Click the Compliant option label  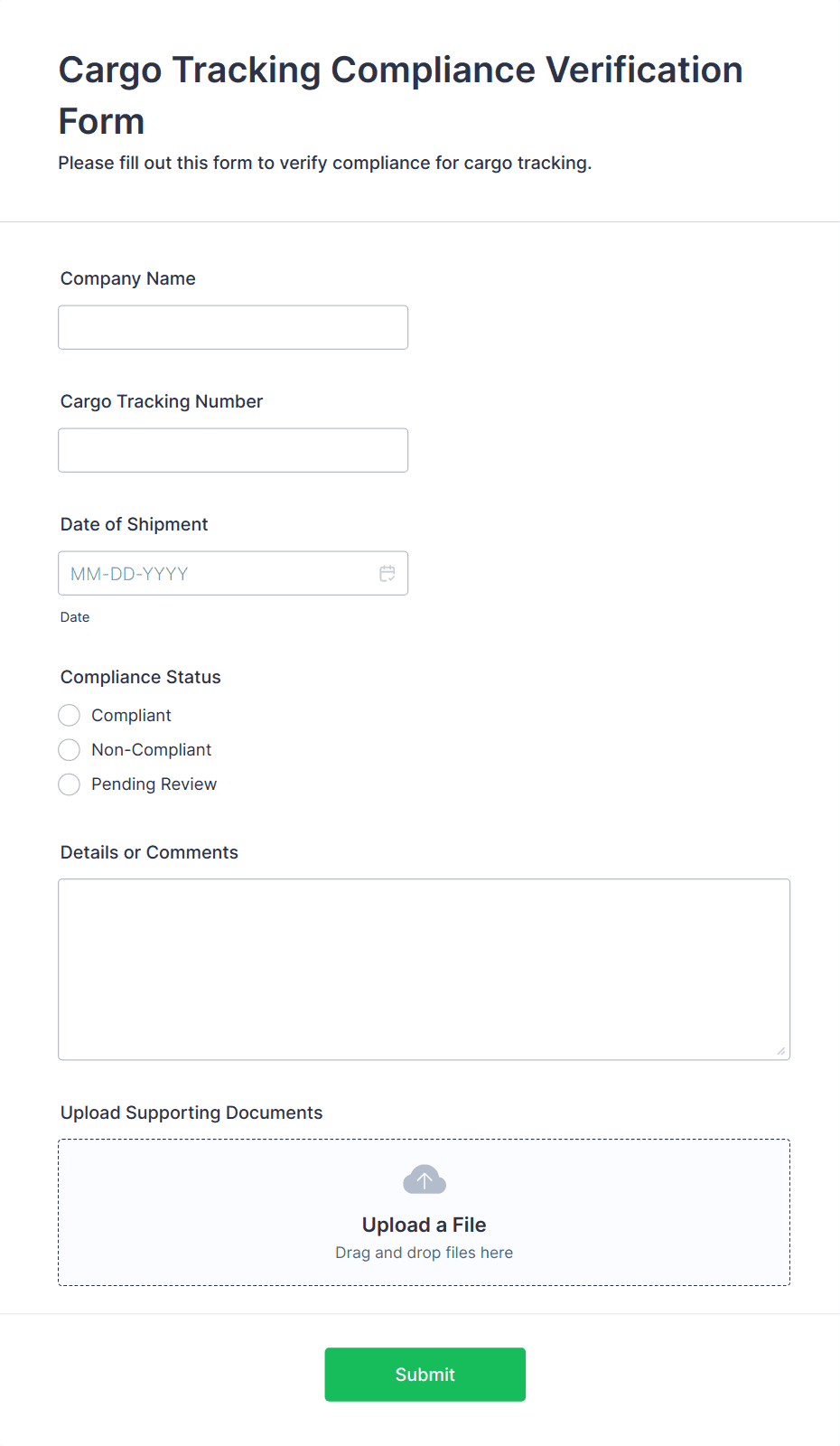pyautogui.click(x=131, y=716)
